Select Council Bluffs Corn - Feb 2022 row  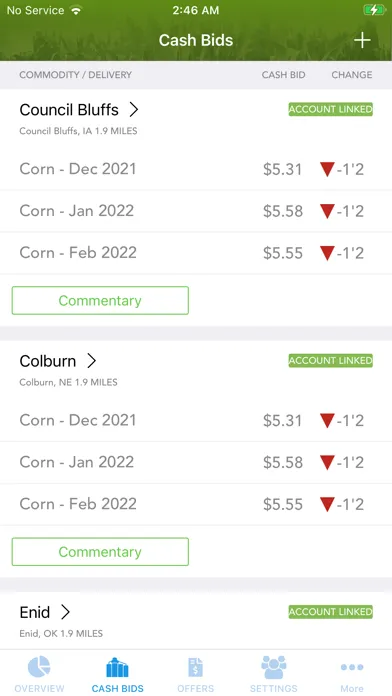pos(196,253)
